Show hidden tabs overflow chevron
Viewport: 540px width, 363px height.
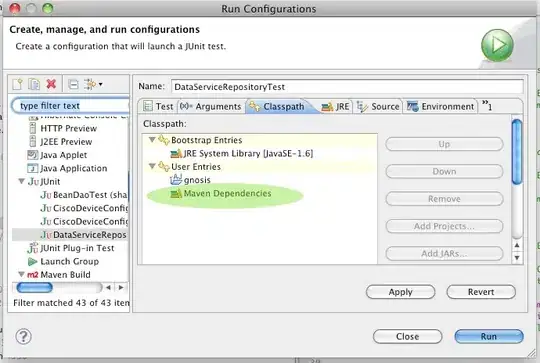pyautogui.click(x=487, y=105)
